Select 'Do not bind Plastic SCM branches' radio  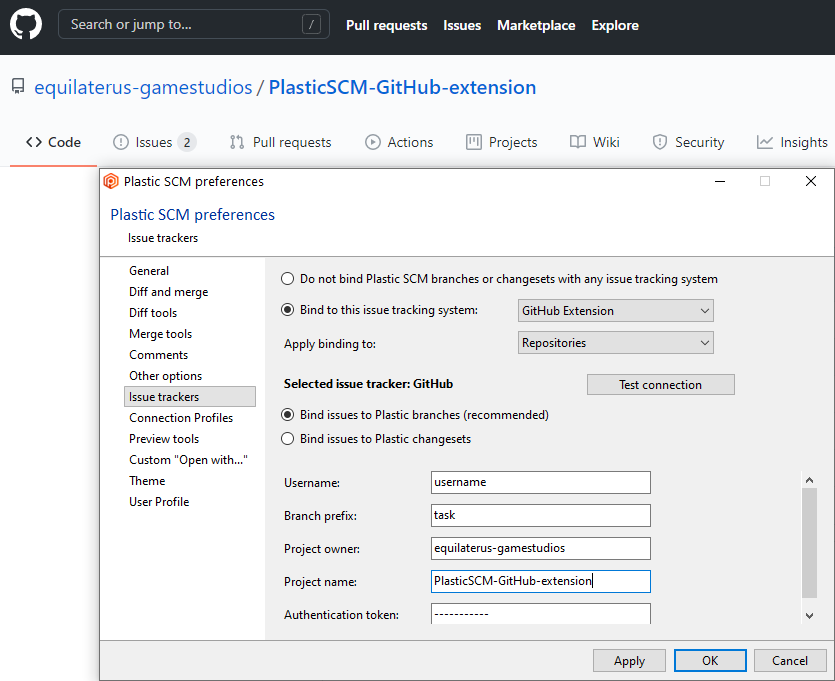pyautogui.click(x=288, y=279)
